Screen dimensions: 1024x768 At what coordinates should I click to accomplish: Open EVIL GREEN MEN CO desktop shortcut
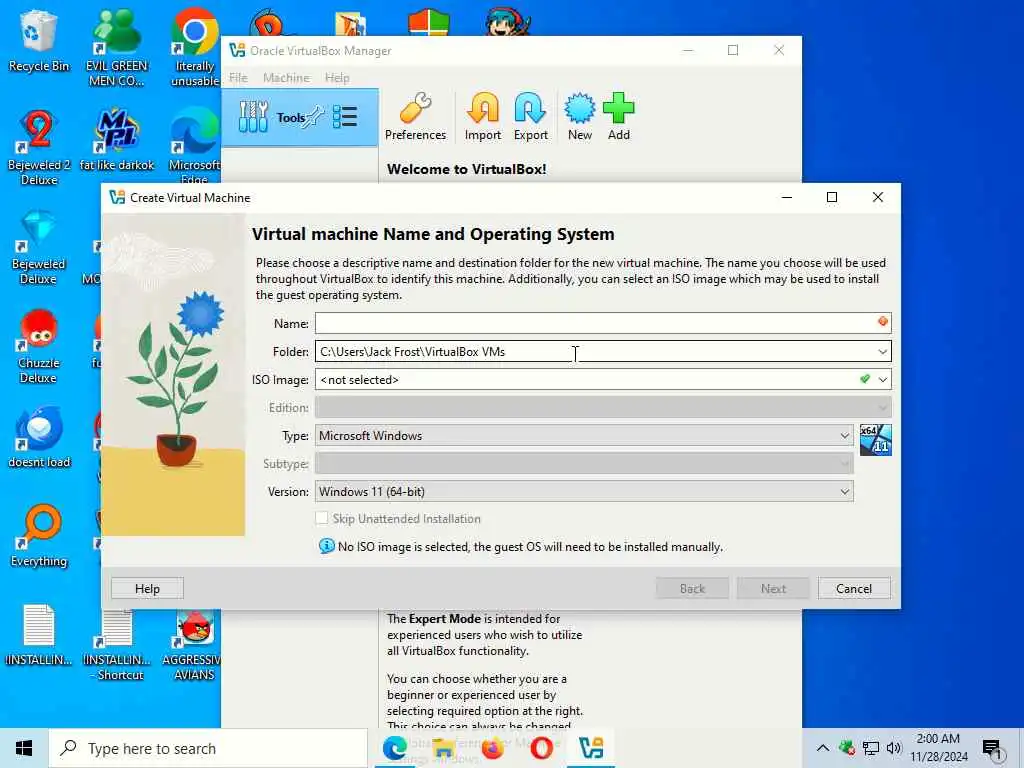(x=116, y=48)
